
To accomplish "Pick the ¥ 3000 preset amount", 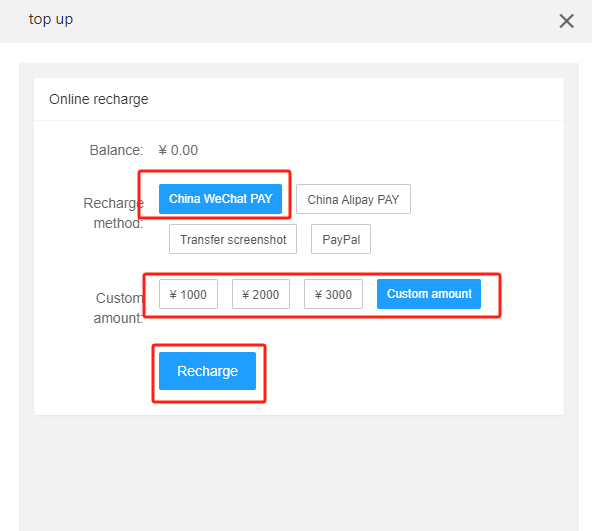I will pos(333,294).
